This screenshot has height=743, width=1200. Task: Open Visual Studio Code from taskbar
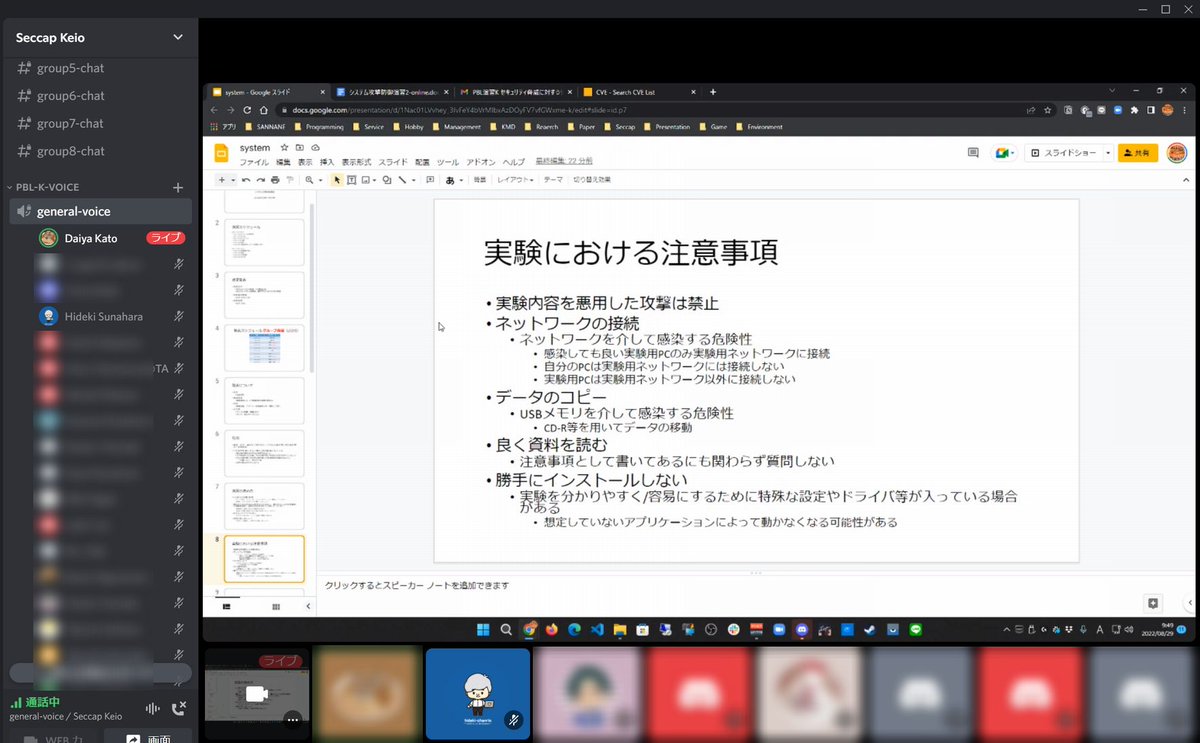click(x=597, y=630)
